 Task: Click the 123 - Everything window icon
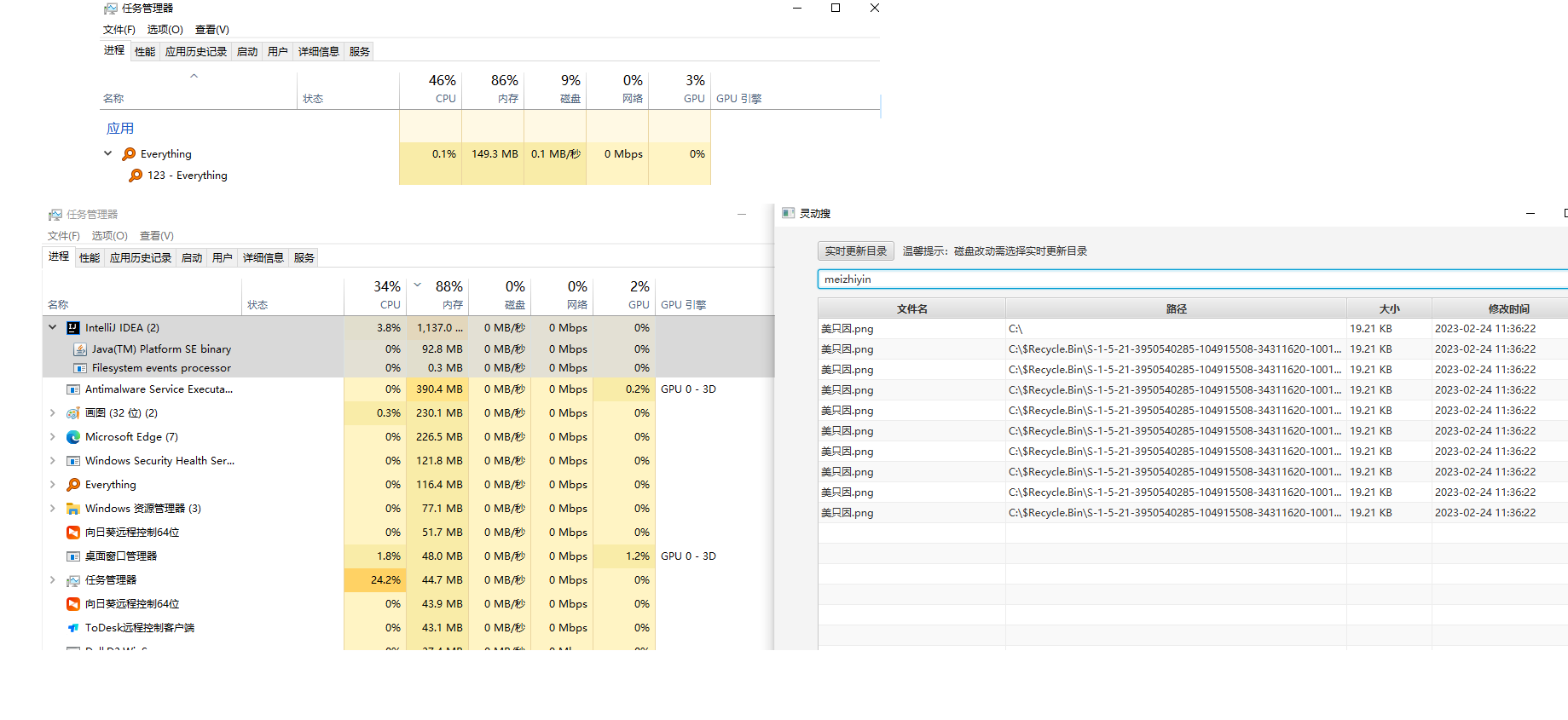point(136,176)
